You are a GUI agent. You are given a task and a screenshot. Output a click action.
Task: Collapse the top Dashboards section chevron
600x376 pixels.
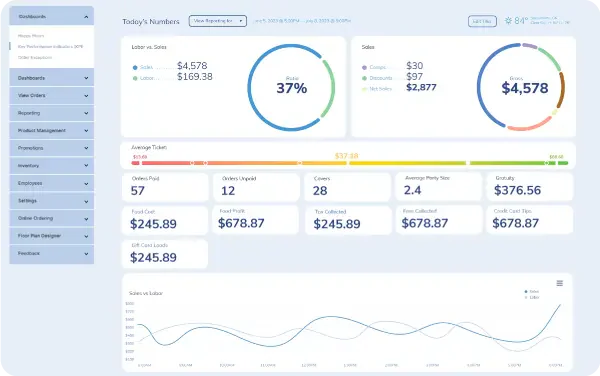[86, 17]
